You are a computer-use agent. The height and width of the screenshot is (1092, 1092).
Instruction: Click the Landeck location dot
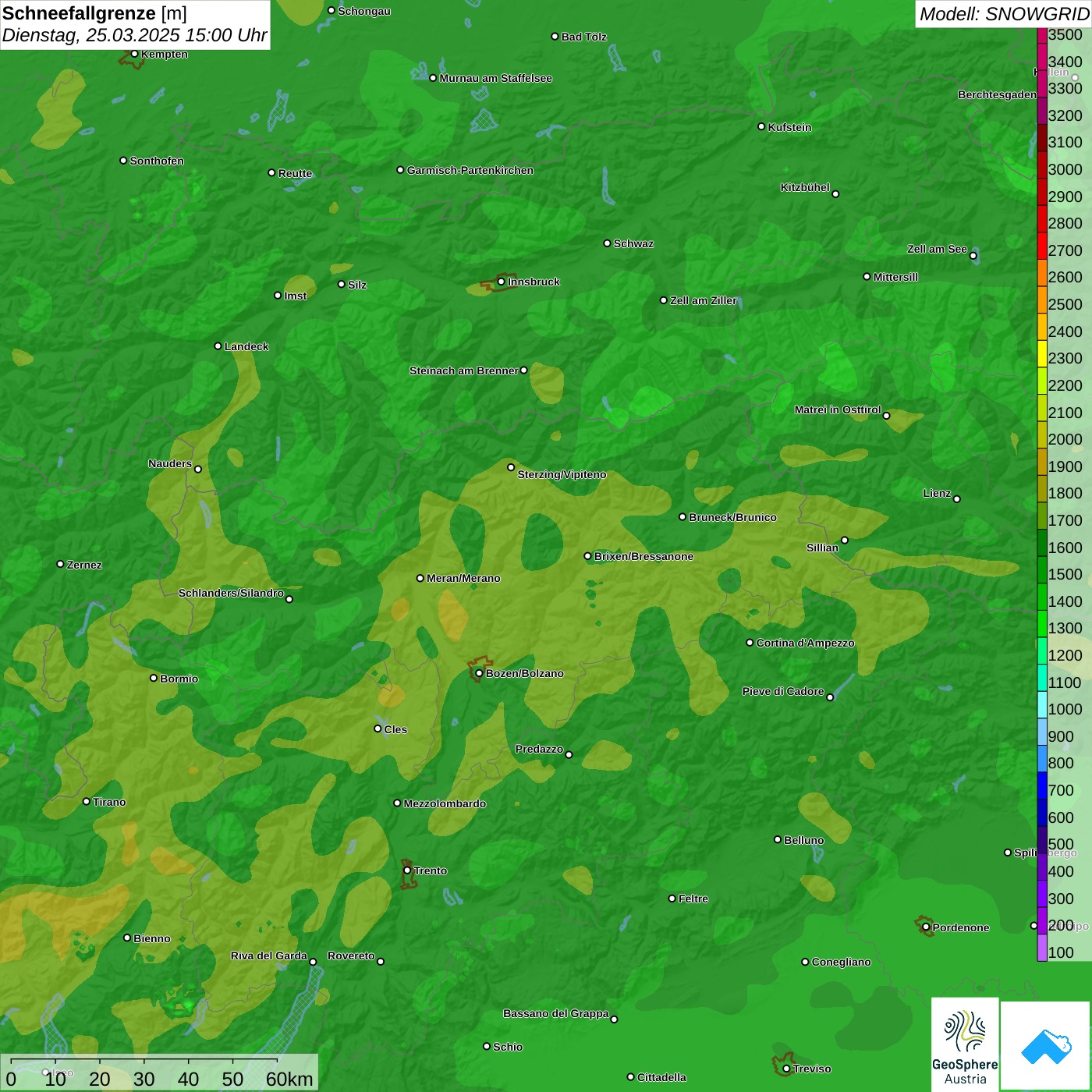click(218, 346)
